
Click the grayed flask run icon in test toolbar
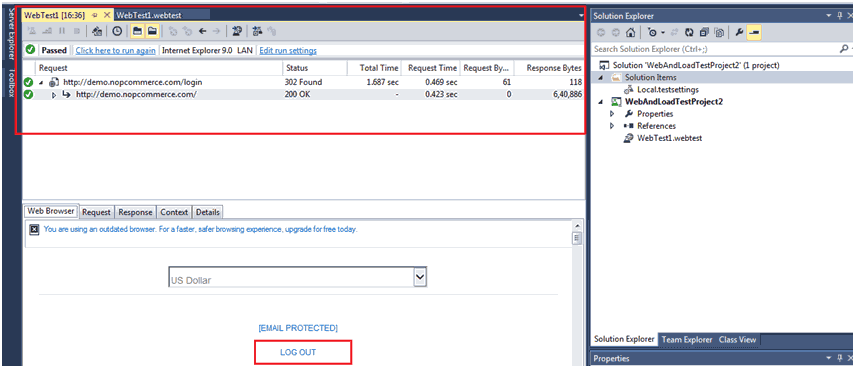31,31
